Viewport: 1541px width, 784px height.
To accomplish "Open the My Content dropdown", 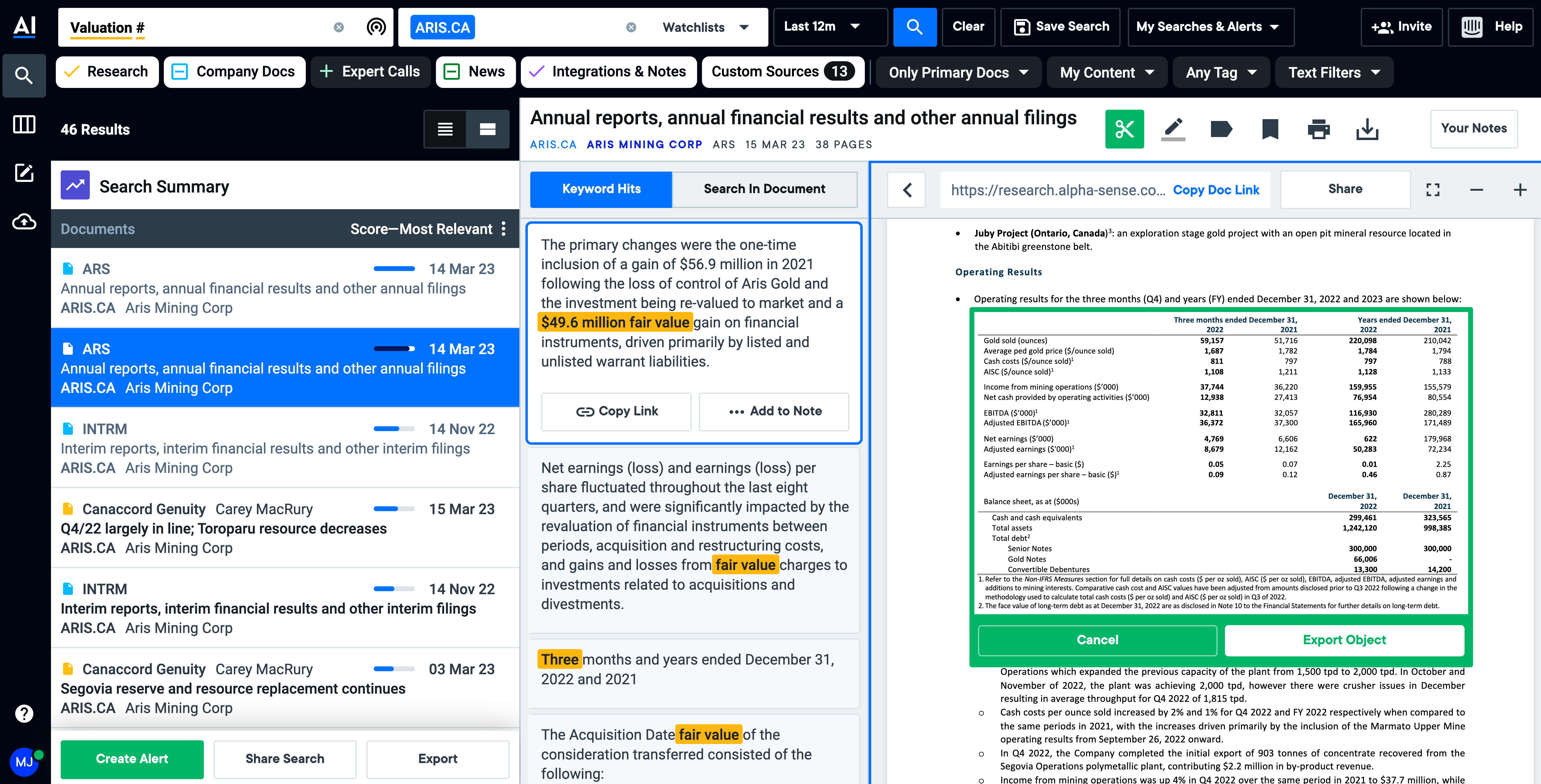I will coord(1107,72).
